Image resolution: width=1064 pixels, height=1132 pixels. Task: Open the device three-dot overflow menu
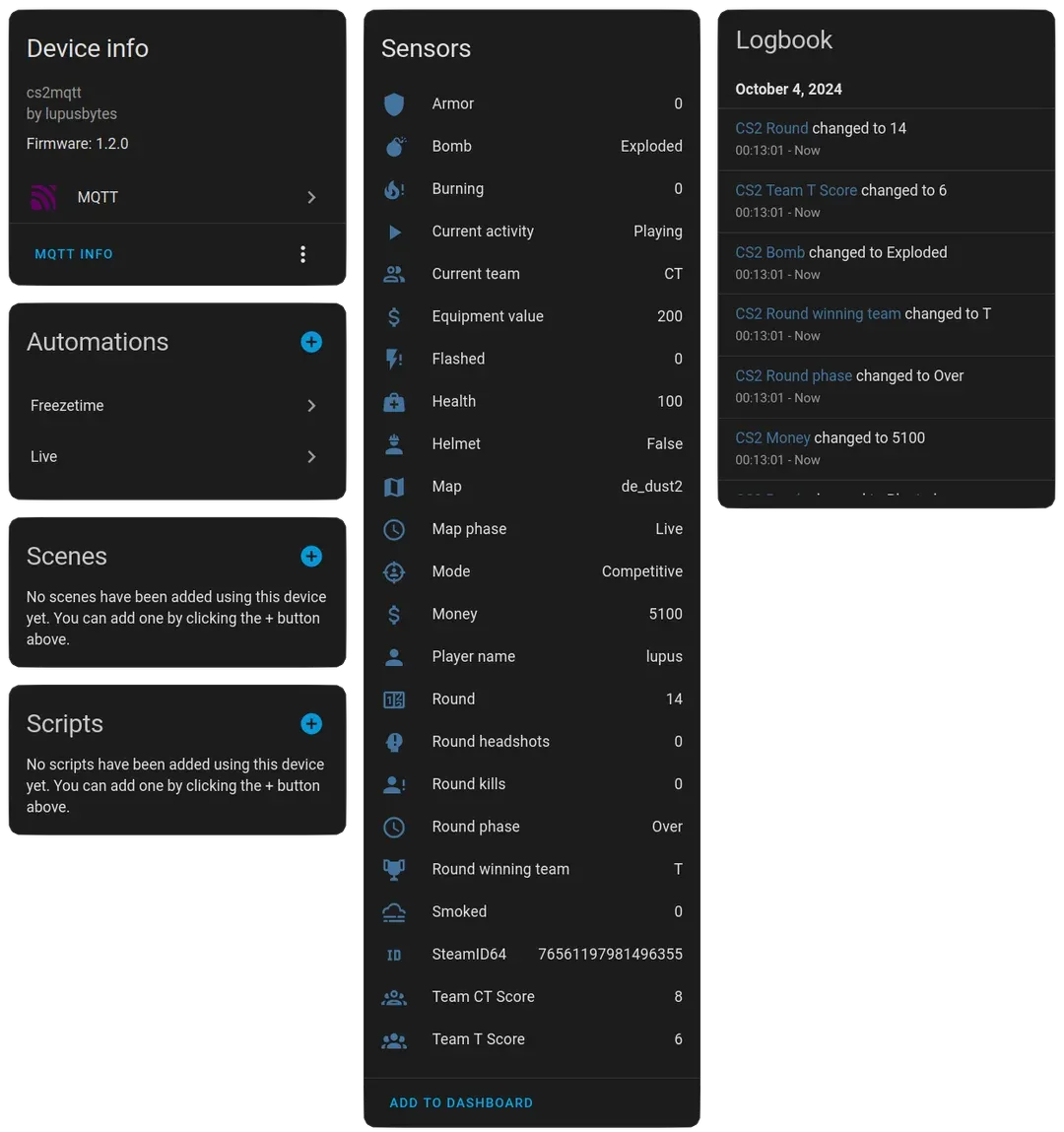point(303,254)
